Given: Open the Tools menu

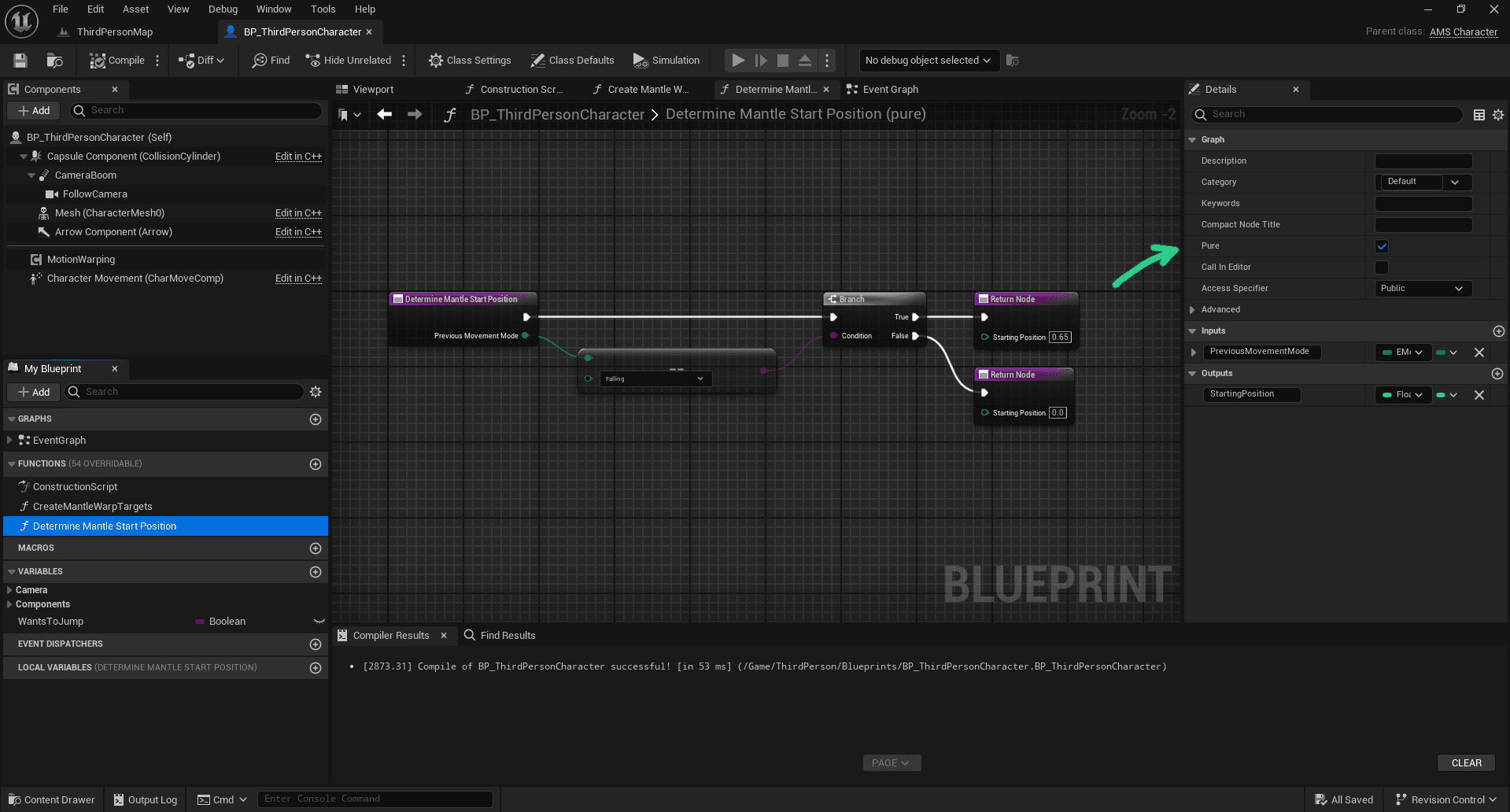Looking at the screenshot, I should 323,9.
